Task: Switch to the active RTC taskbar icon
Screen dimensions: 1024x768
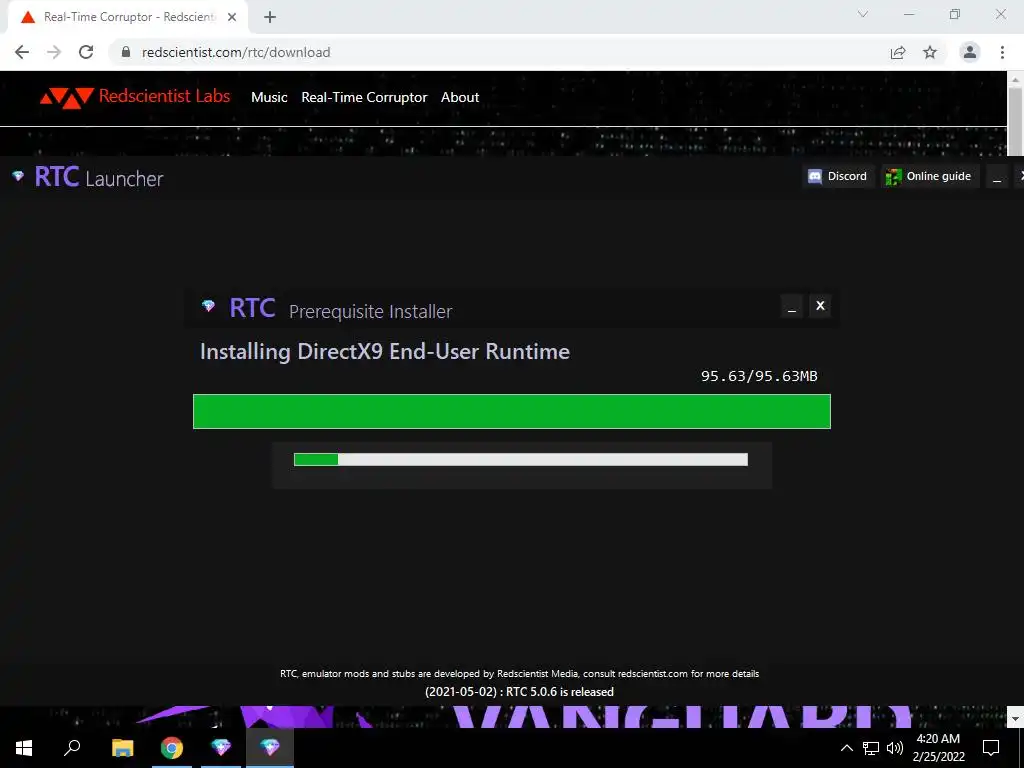Action: 270,748
